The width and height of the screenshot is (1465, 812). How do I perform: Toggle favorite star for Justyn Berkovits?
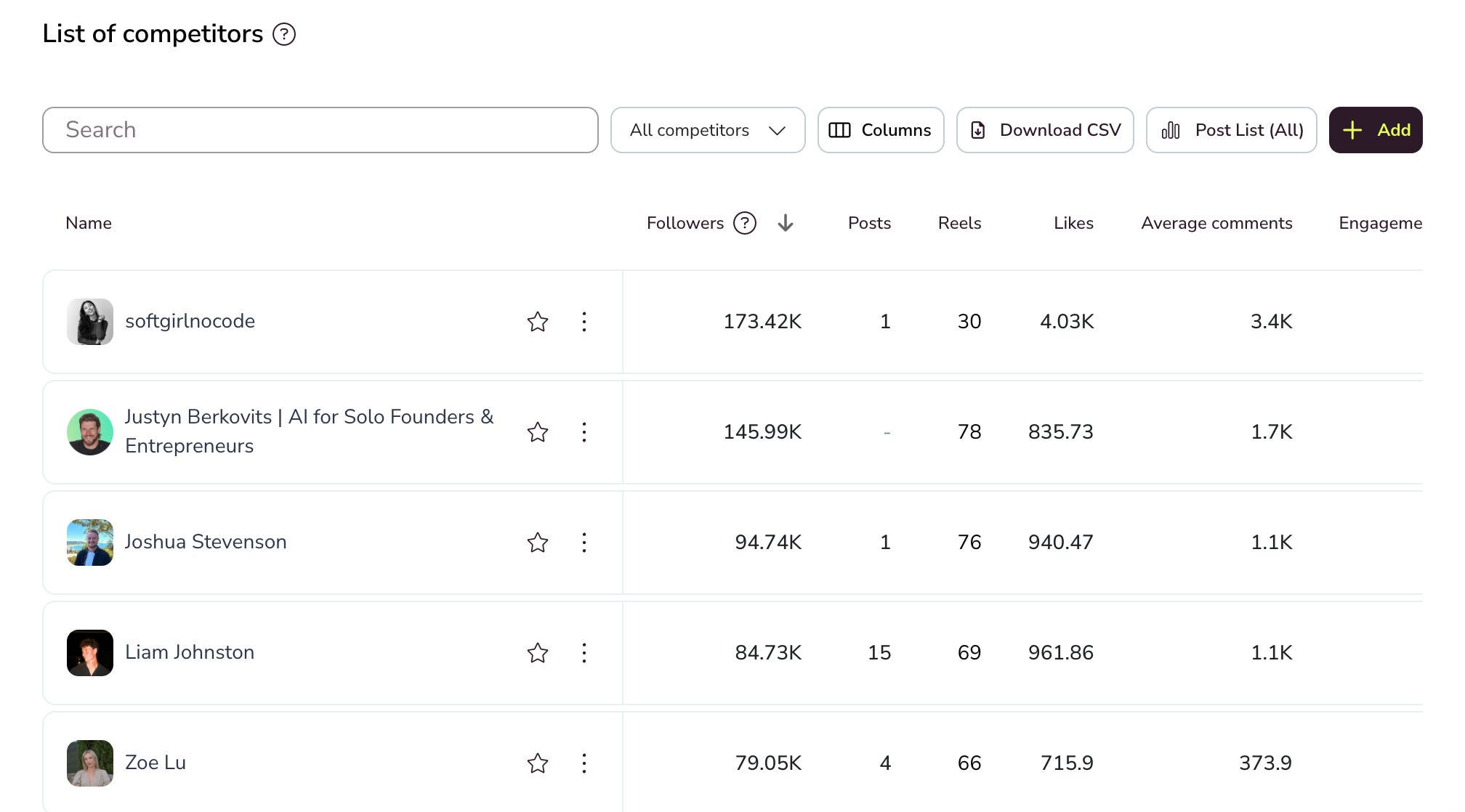tap(538, 432)
